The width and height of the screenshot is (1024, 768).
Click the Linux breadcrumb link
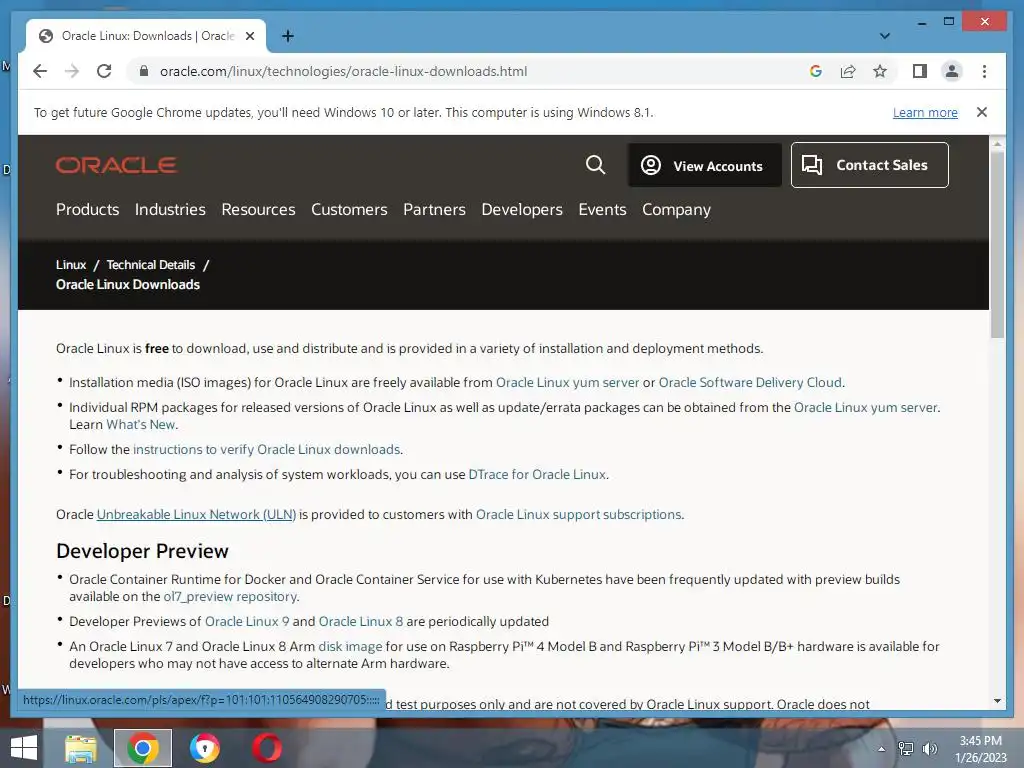[71, 264]
